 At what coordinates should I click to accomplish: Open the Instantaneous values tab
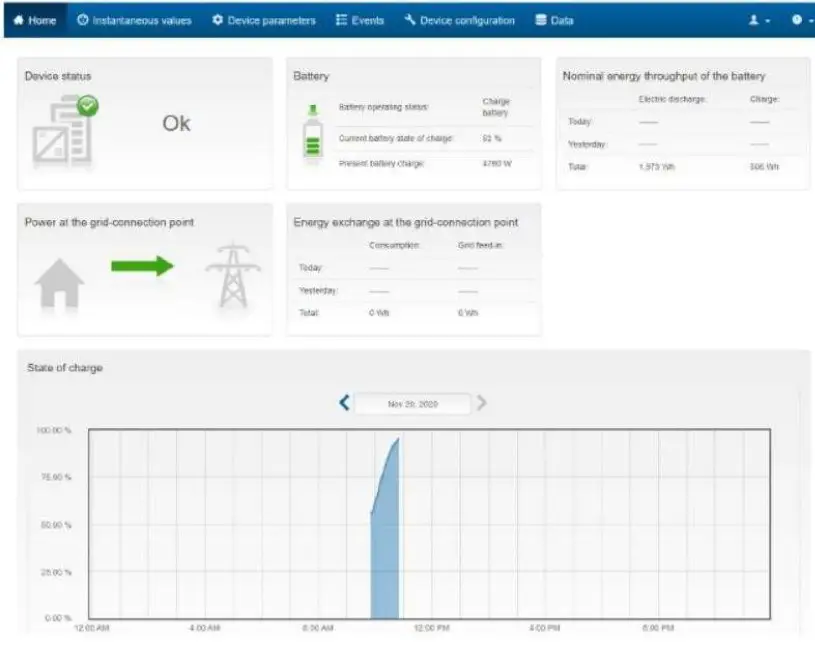[134, 20]
